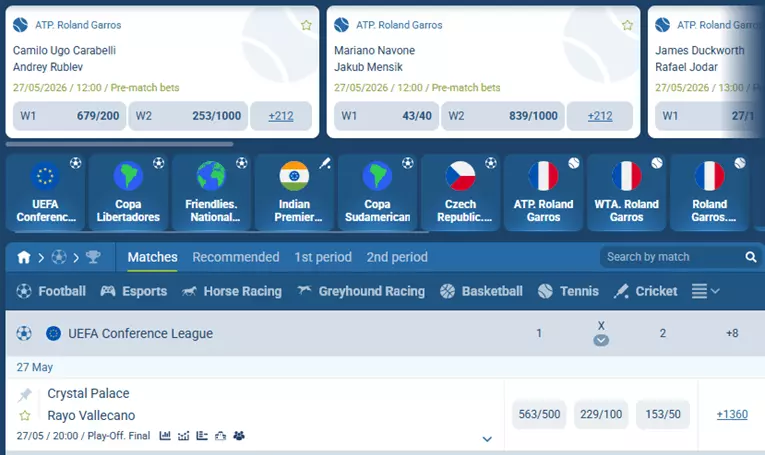The height and width of the screenshot is (455, 765).
Task: Favorite the Carabelli vs Rublev match star
Action: tap(306, 25)
